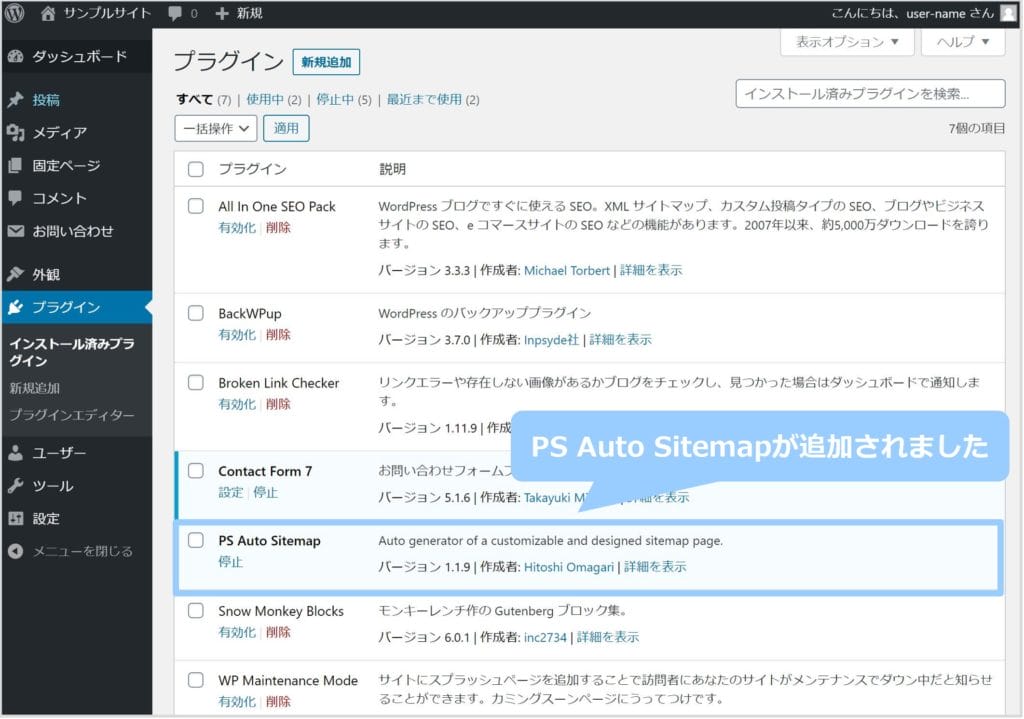Check the PS Auto Sitemap checkbox

(196, 541)
